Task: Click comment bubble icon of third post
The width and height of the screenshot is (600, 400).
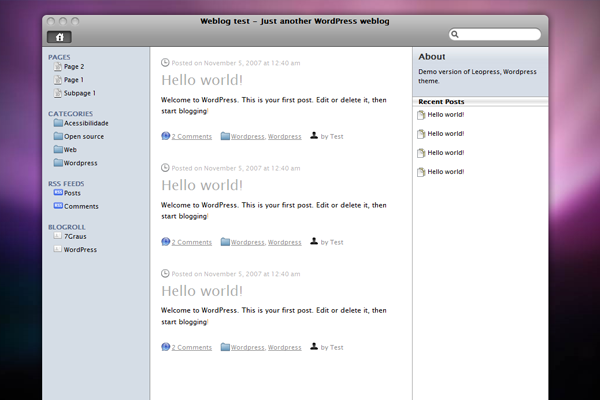Action: click(x=165, y=347)
